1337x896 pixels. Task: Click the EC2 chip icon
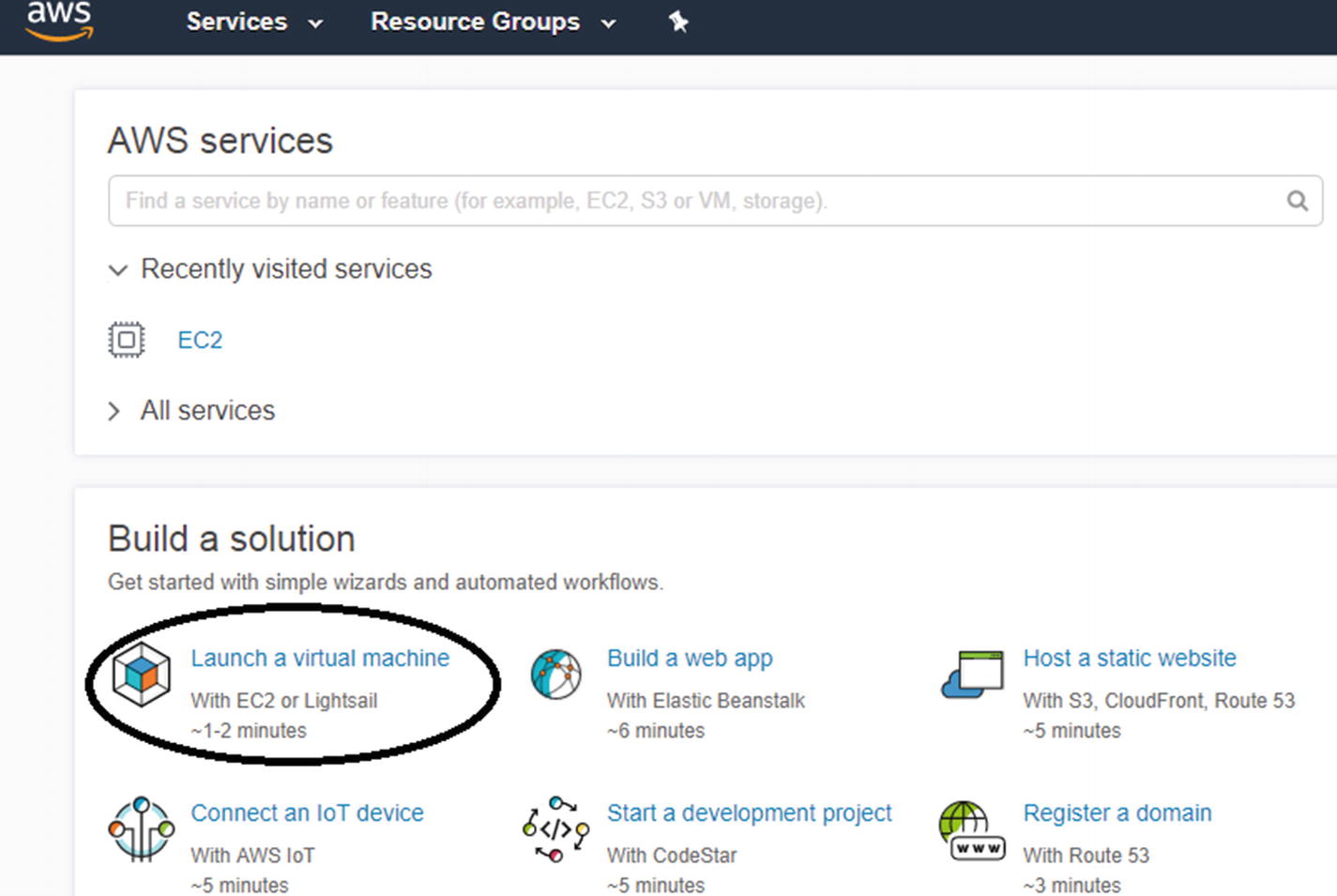pyautogui.click(x=127, y=340)
